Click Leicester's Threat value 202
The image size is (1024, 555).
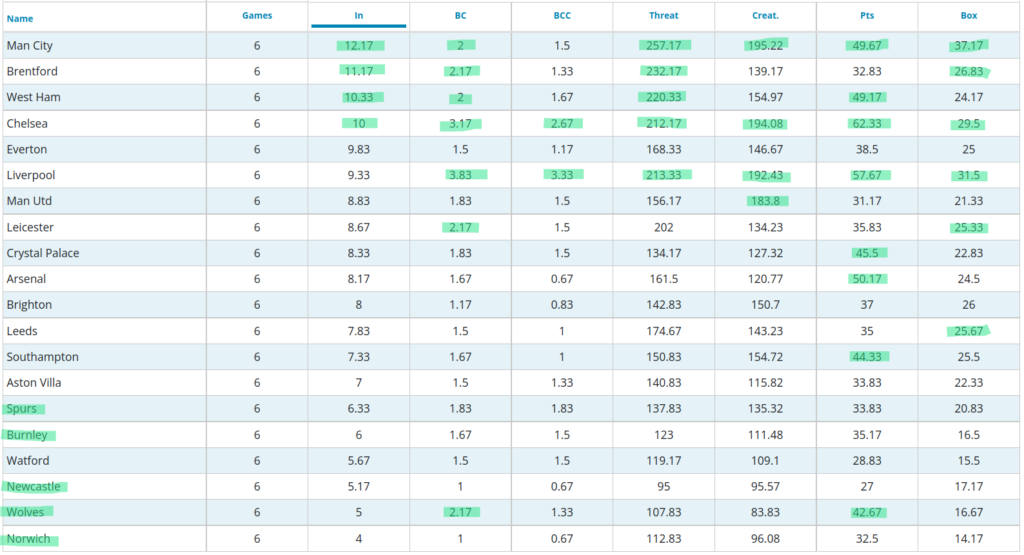click(664, 227)
